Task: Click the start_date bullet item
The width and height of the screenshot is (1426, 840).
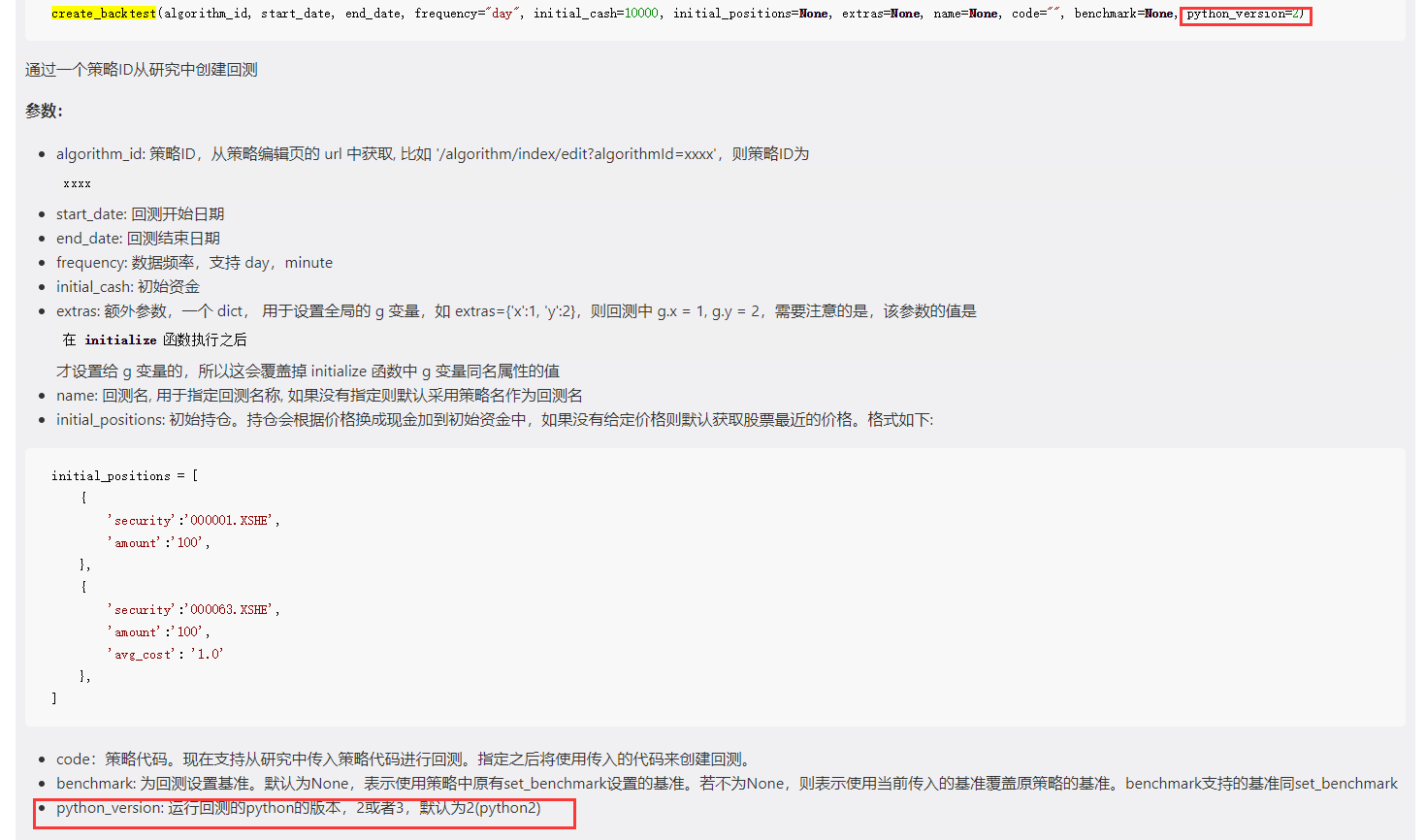Action: click(x=140, y=214)
